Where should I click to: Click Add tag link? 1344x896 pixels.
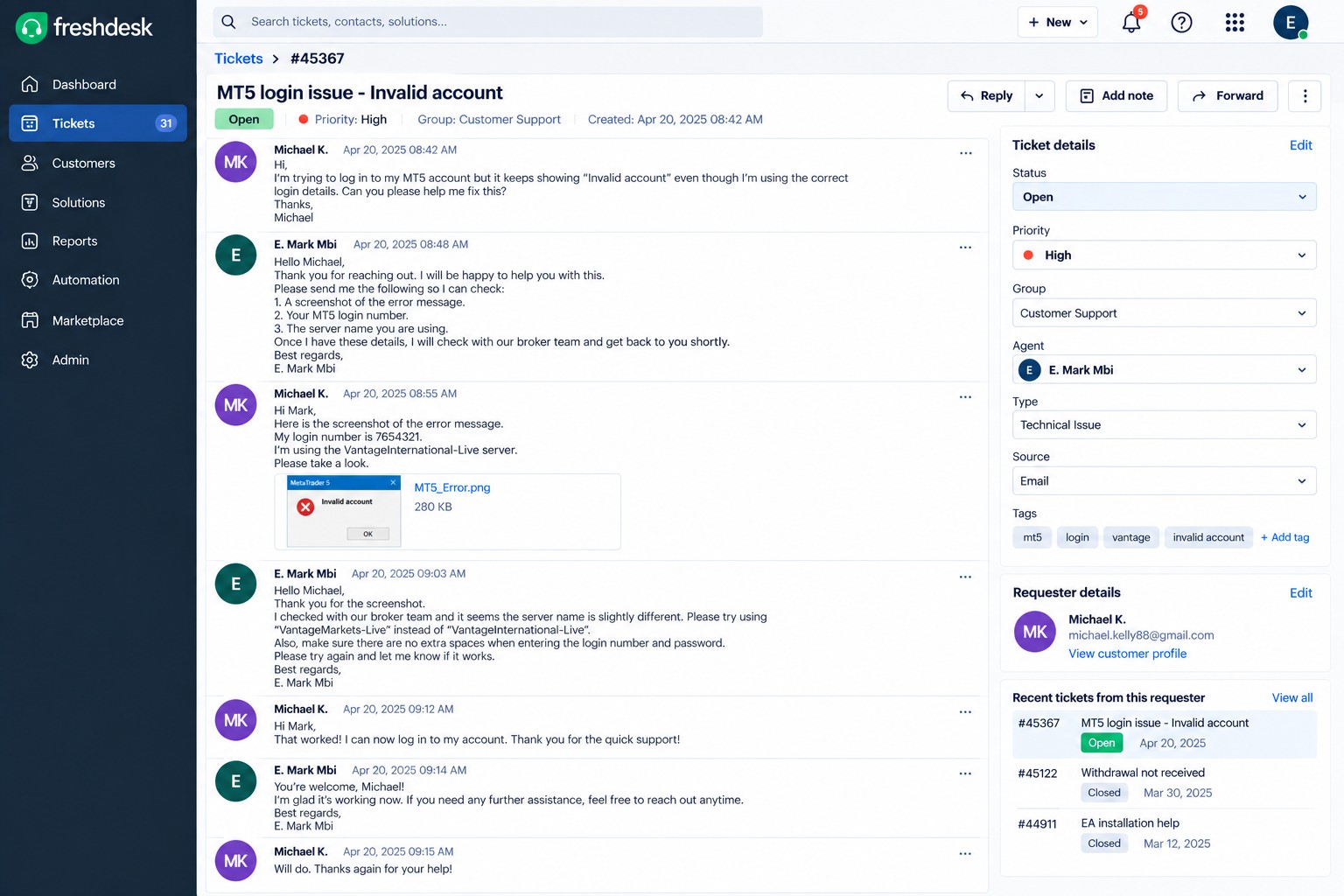1285,537
